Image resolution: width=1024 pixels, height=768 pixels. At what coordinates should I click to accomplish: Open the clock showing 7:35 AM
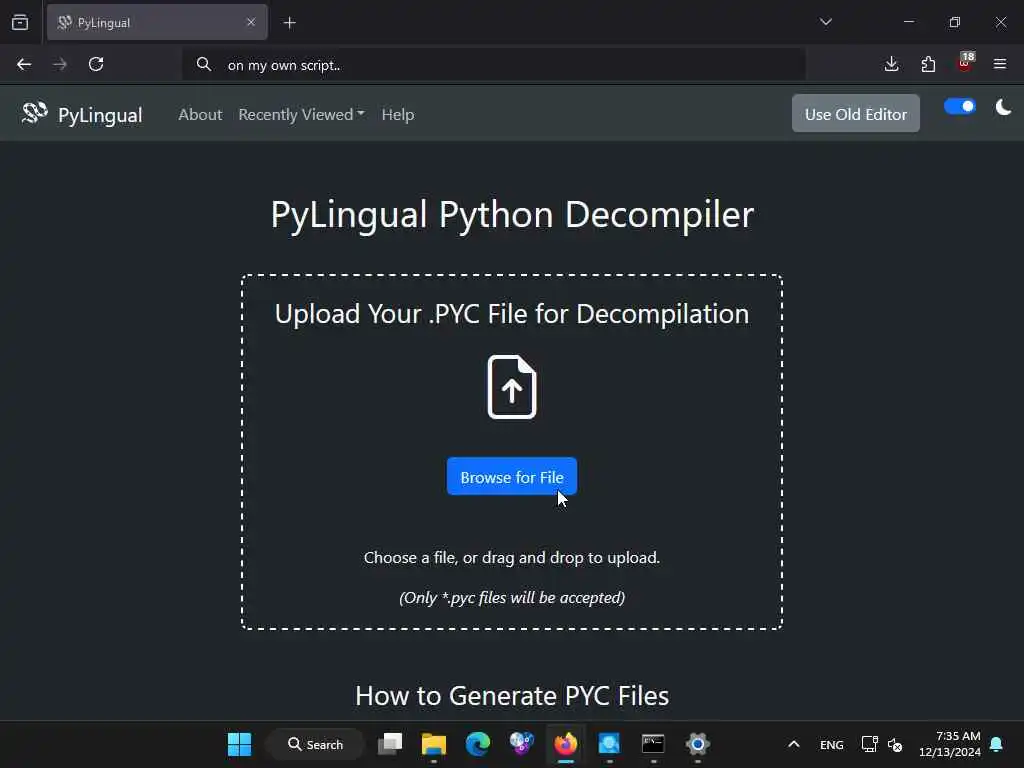point(950,744)
